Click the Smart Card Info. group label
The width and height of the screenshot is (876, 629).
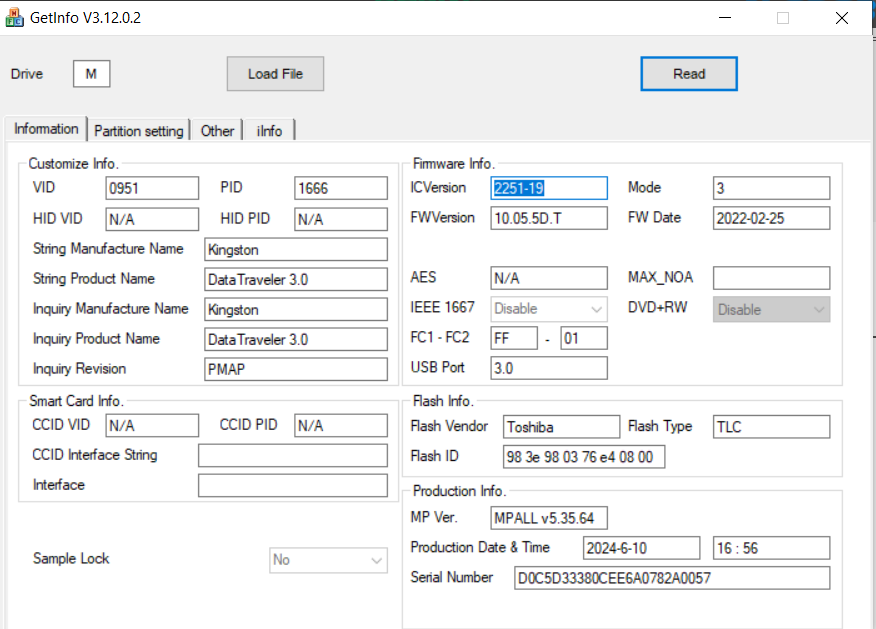pos(76,401)
